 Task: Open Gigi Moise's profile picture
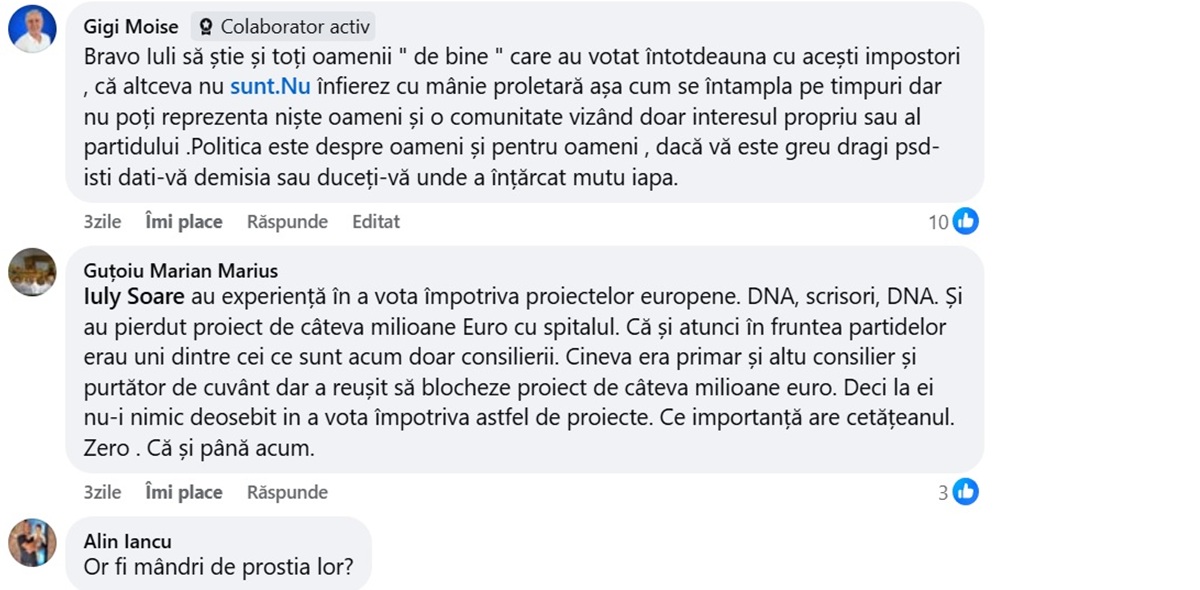32,29
